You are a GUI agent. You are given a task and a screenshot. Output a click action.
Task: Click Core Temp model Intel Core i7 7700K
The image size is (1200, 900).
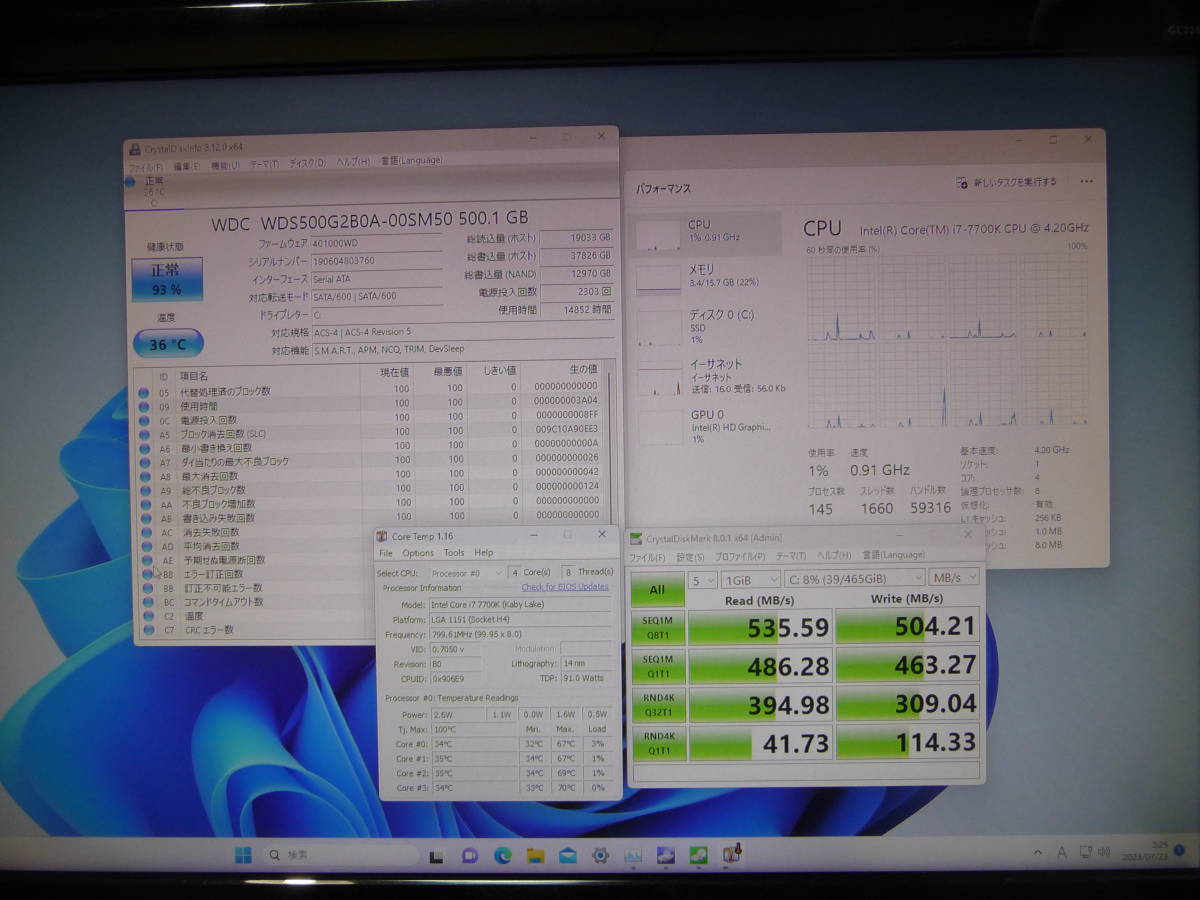tap(518, 605)
